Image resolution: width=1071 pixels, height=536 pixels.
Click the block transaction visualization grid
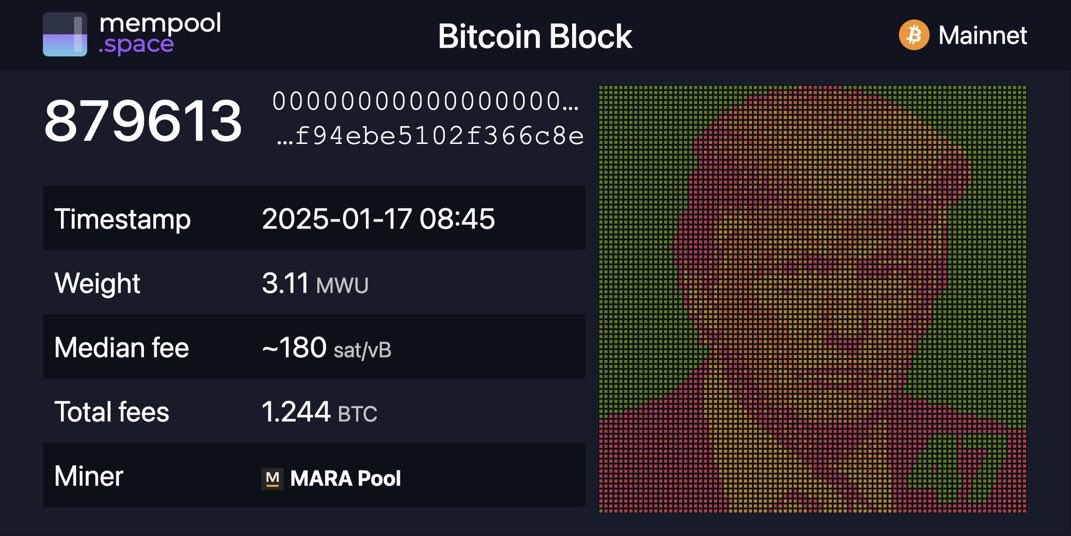[812, 299]
